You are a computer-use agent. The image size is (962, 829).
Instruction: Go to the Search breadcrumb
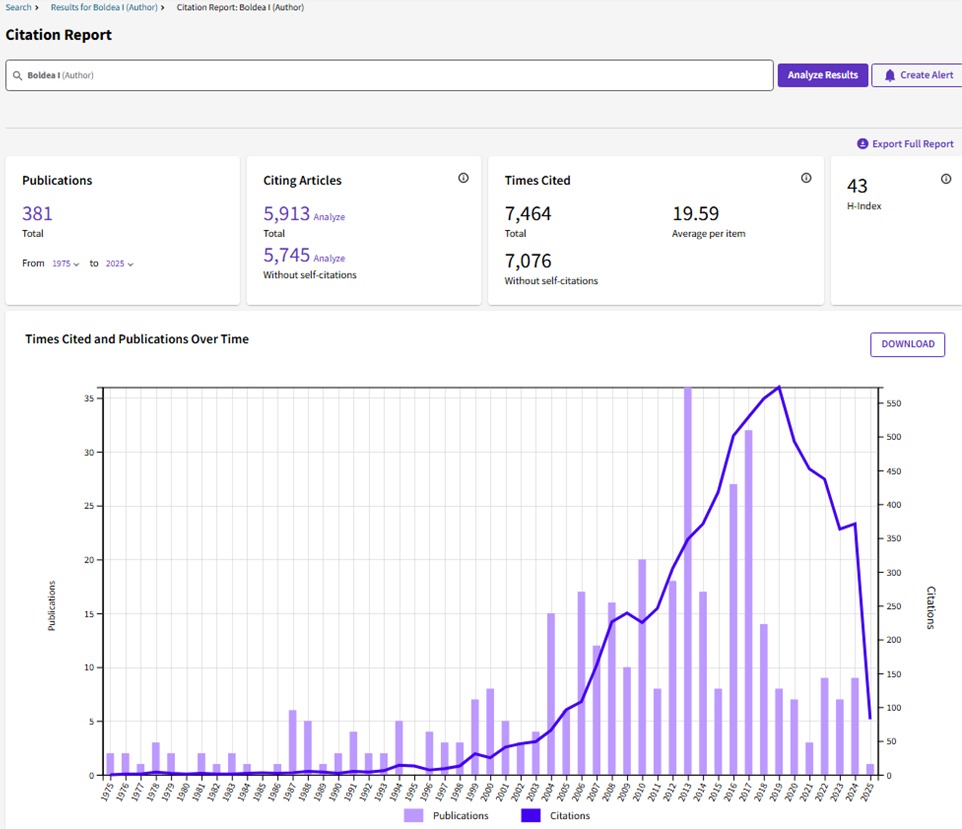[x=18, y=7]
